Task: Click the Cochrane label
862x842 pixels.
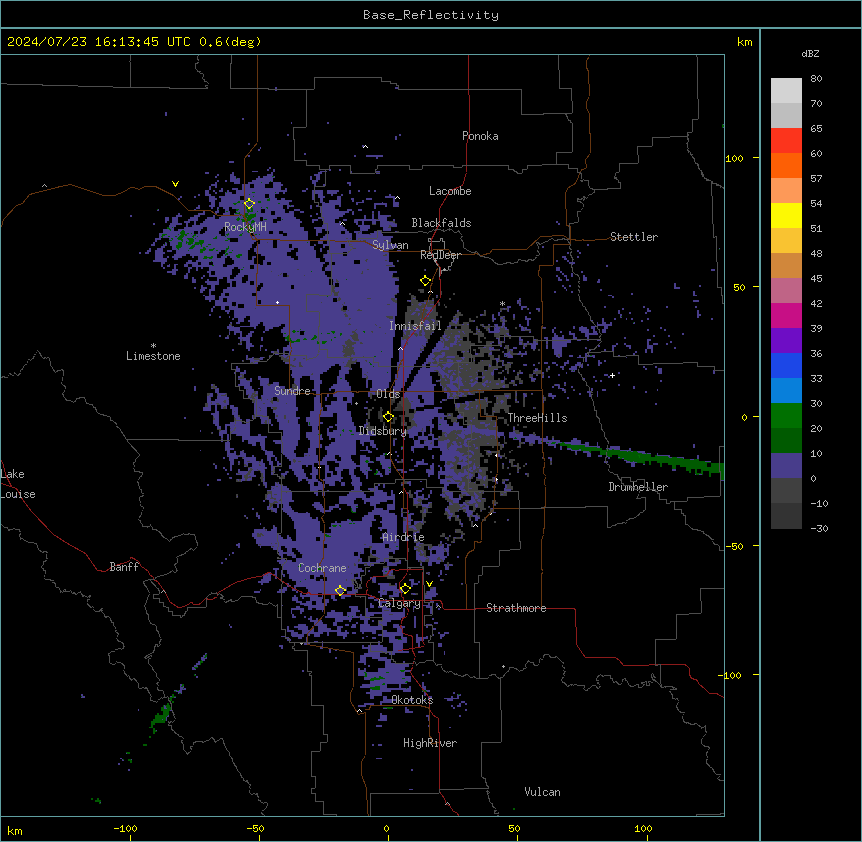Action: [322, 568]
